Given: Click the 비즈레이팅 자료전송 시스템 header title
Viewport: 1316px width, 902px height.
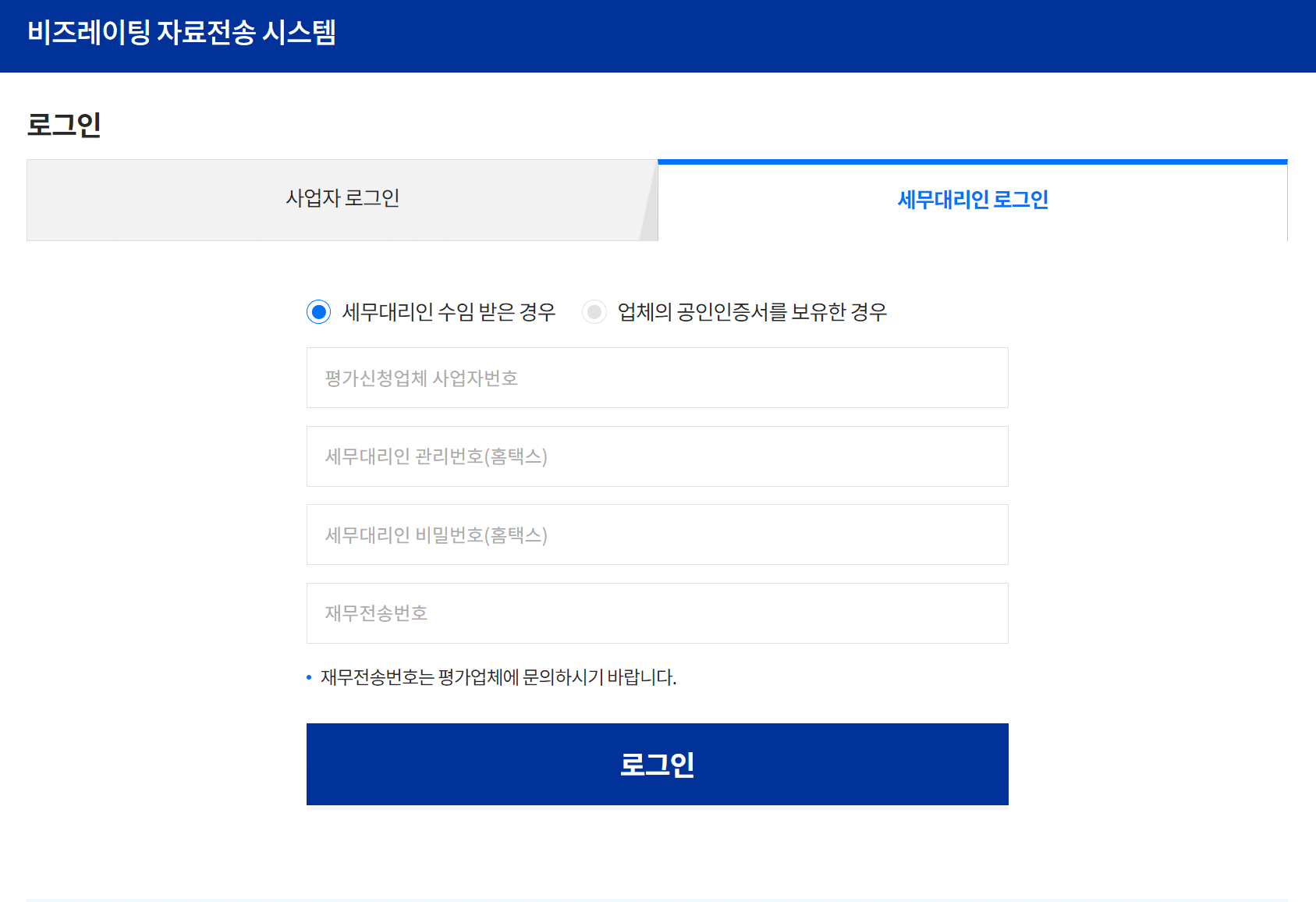Looking at the screenshot, I should (x=181, y=33).
